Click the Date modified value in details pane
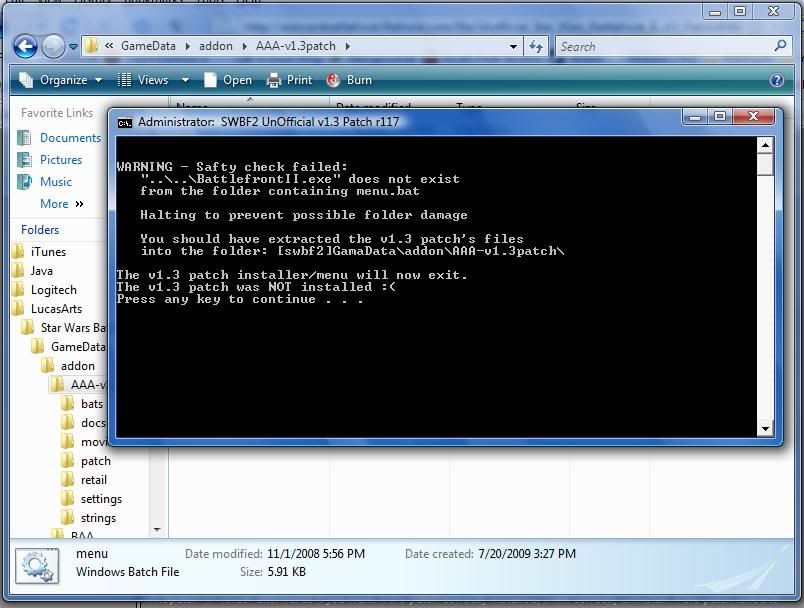Viewport: 804px width, 608px height. [316, 554]
